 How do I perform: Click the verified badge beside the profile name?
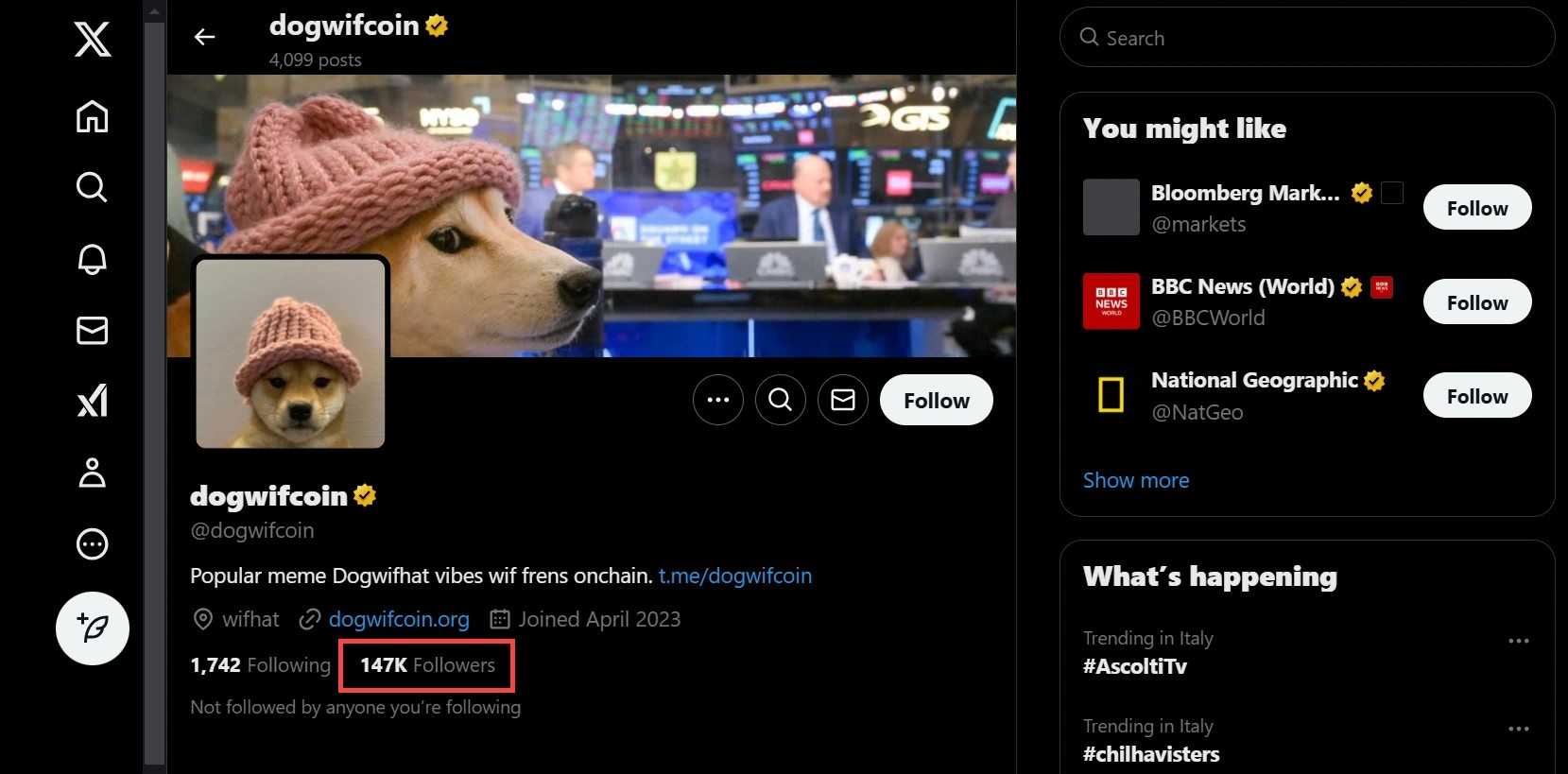click(x=365, y=495)
